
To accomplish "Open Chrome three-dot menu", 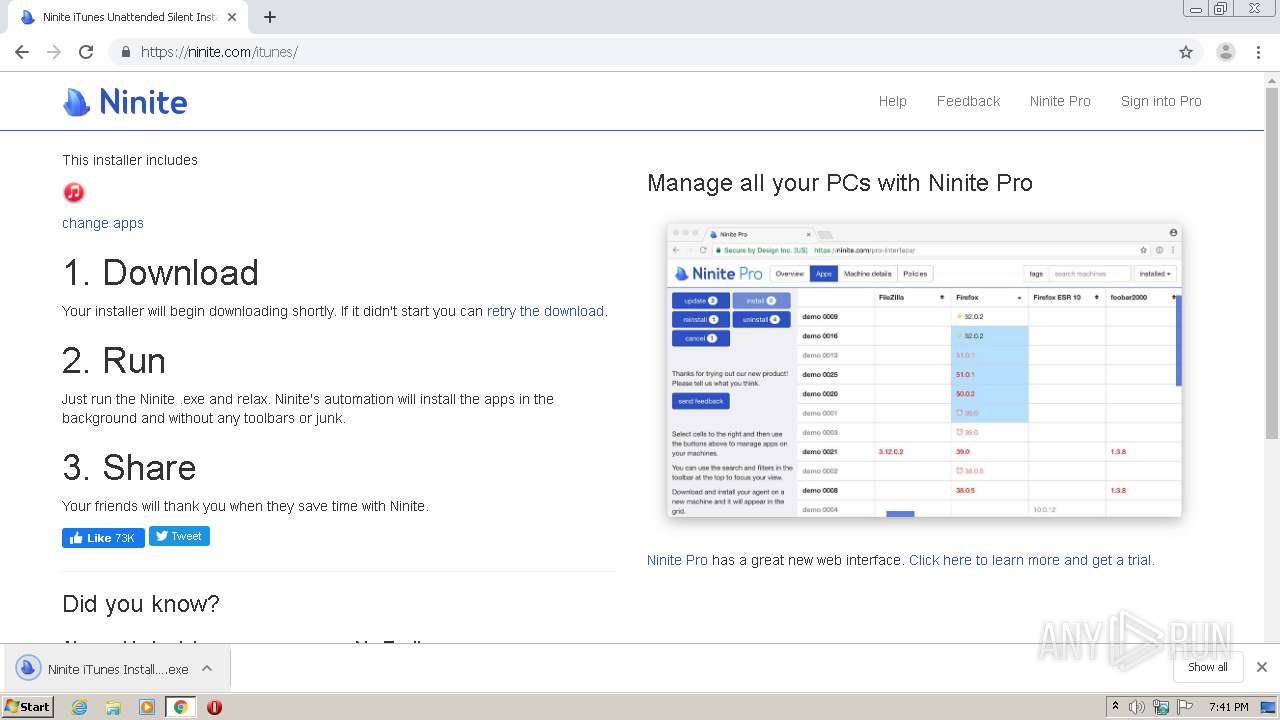I will tap(1259, 52).
